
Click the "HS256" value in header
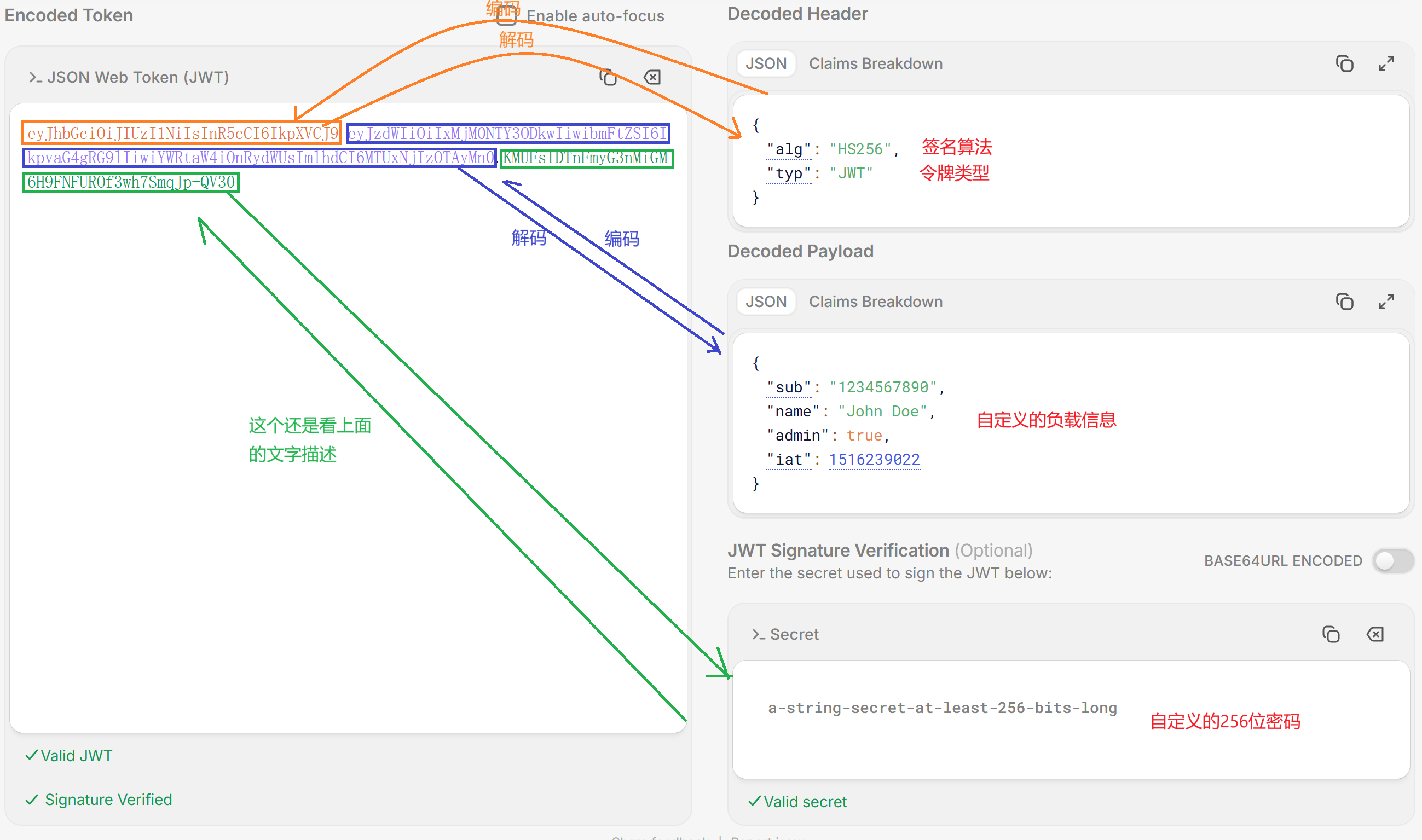860,149
